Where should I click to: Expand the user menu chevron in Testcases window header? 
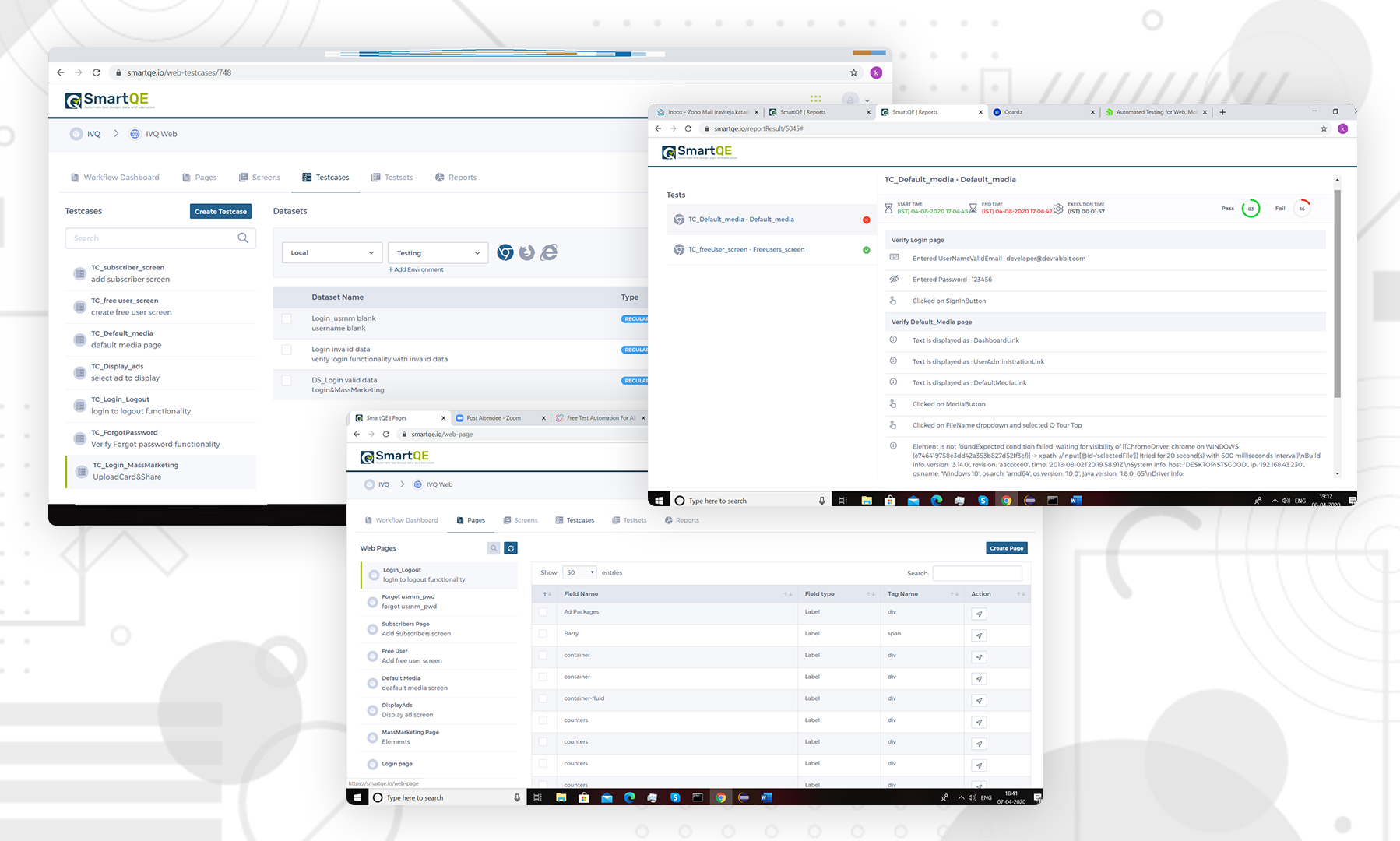[867, 100]
